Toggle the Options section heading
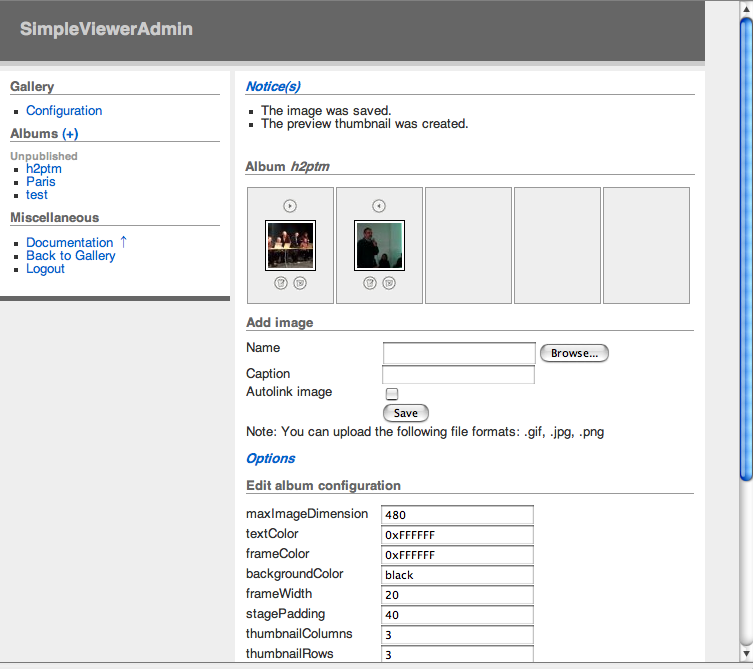The width and height of the screenshot is (753, 669). 270,458
